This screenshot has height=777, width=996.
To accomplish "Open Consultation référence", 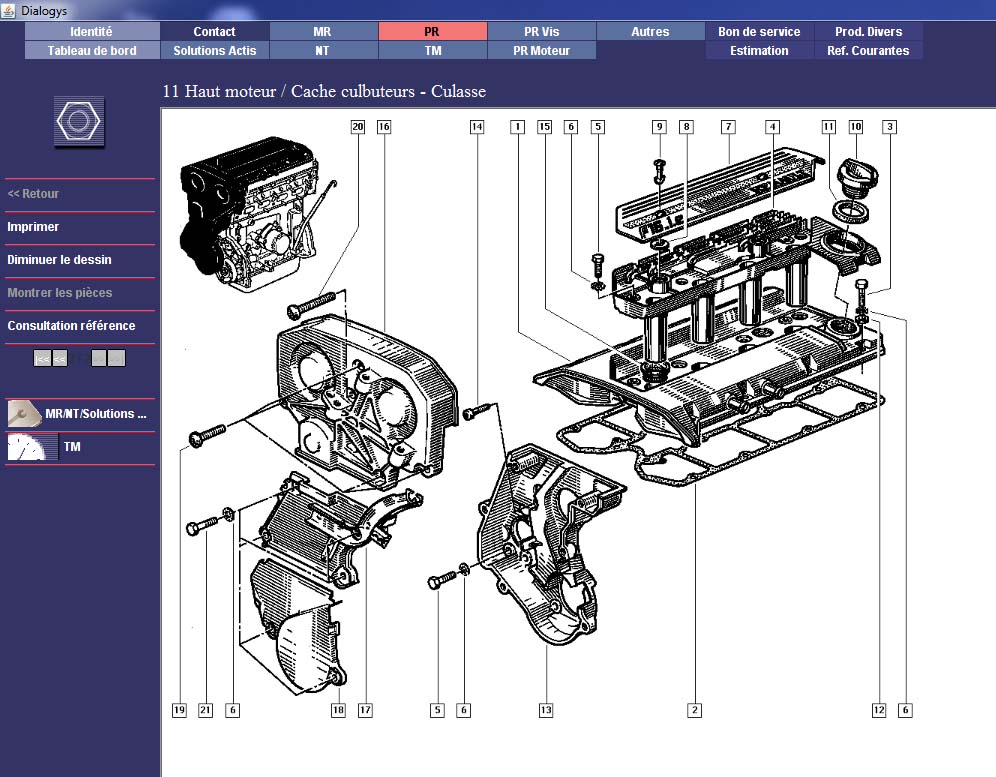I will [x=71, y=326].
